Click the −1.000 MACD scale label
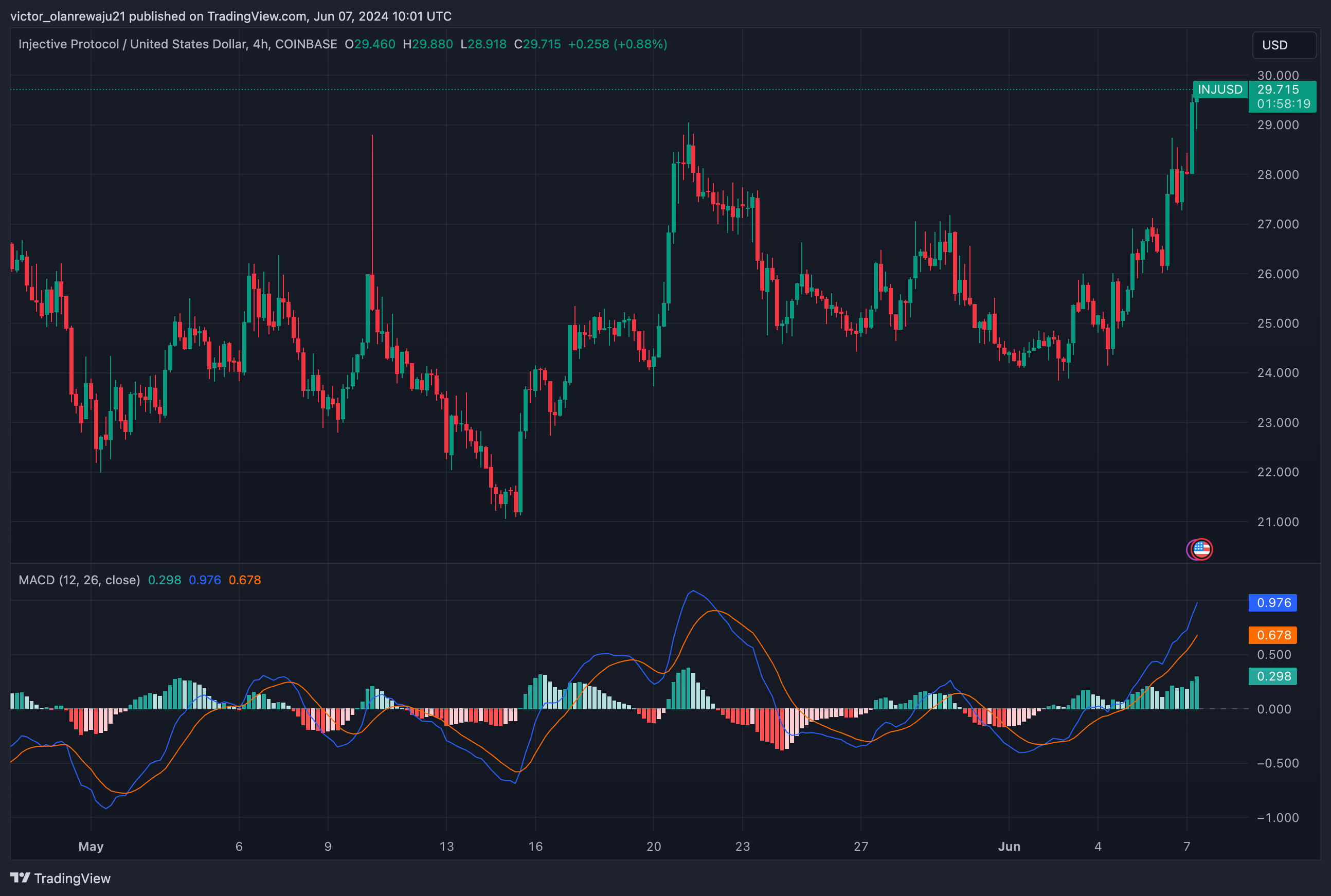This screenshot has width=1331, height=896. [x=1278, y=818]
